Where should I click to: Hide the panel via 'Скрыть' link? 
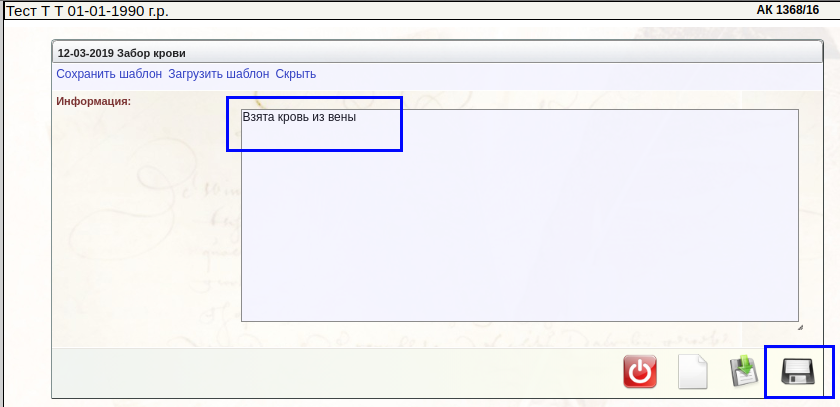tap(296, 74)
